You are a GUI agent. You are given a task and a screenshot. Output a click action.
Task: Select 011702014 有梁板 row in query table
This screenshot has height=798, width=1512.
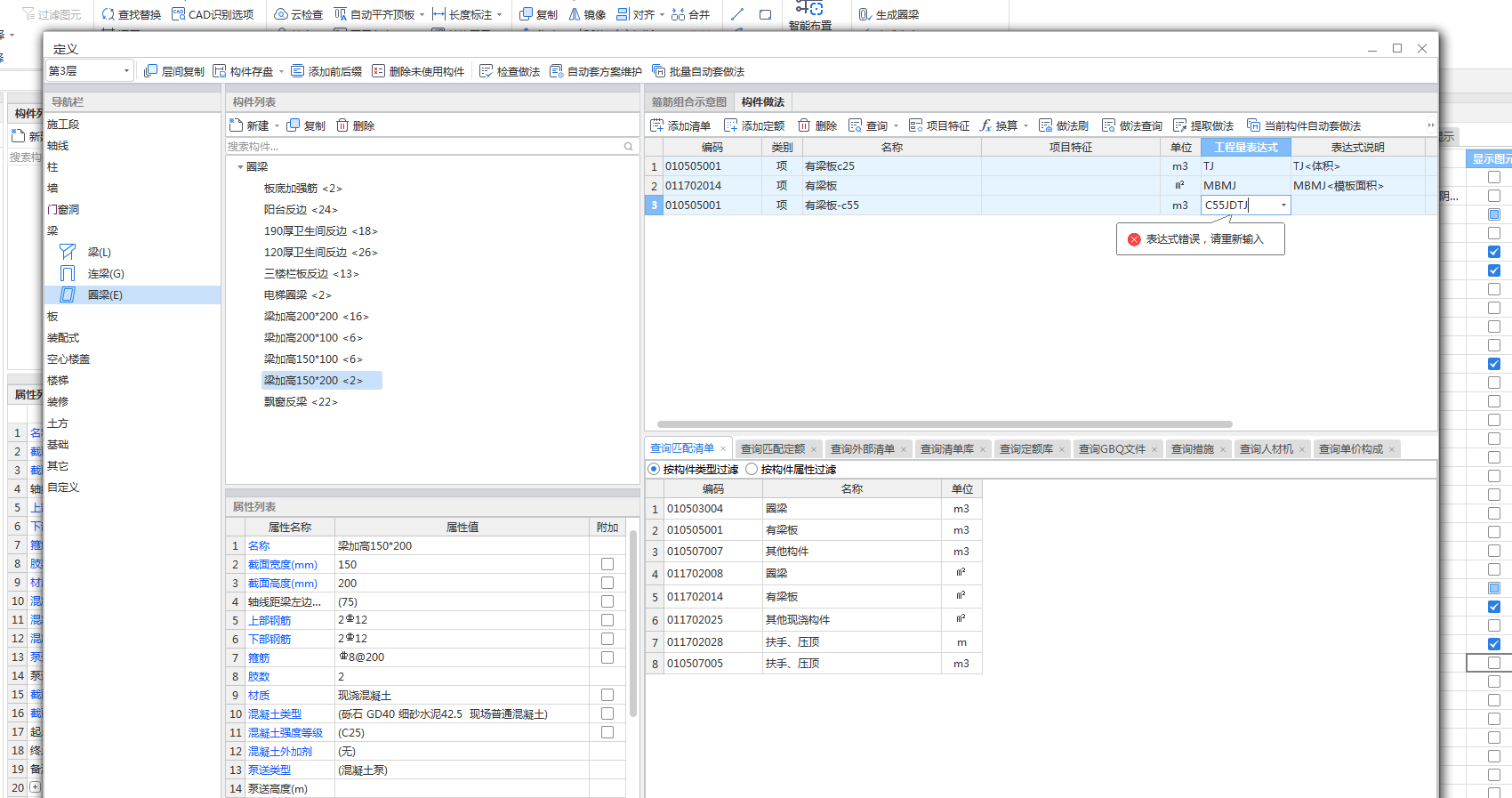(x=814, y=596)
